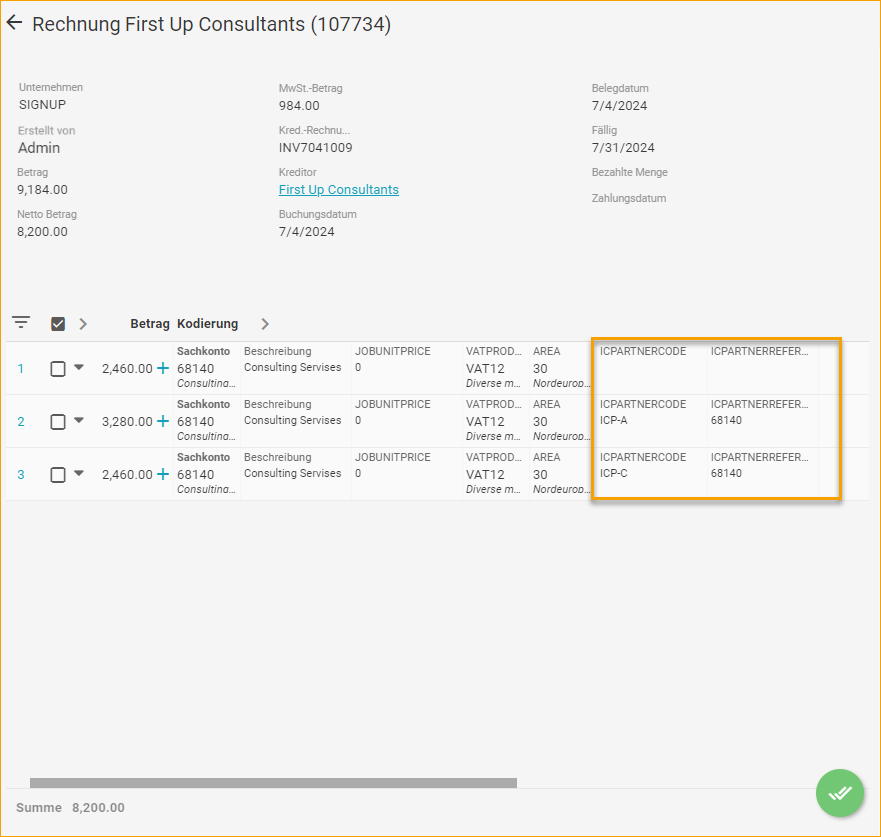Open the First Up Consultants vendor link
881x837 pixels.
338,189
